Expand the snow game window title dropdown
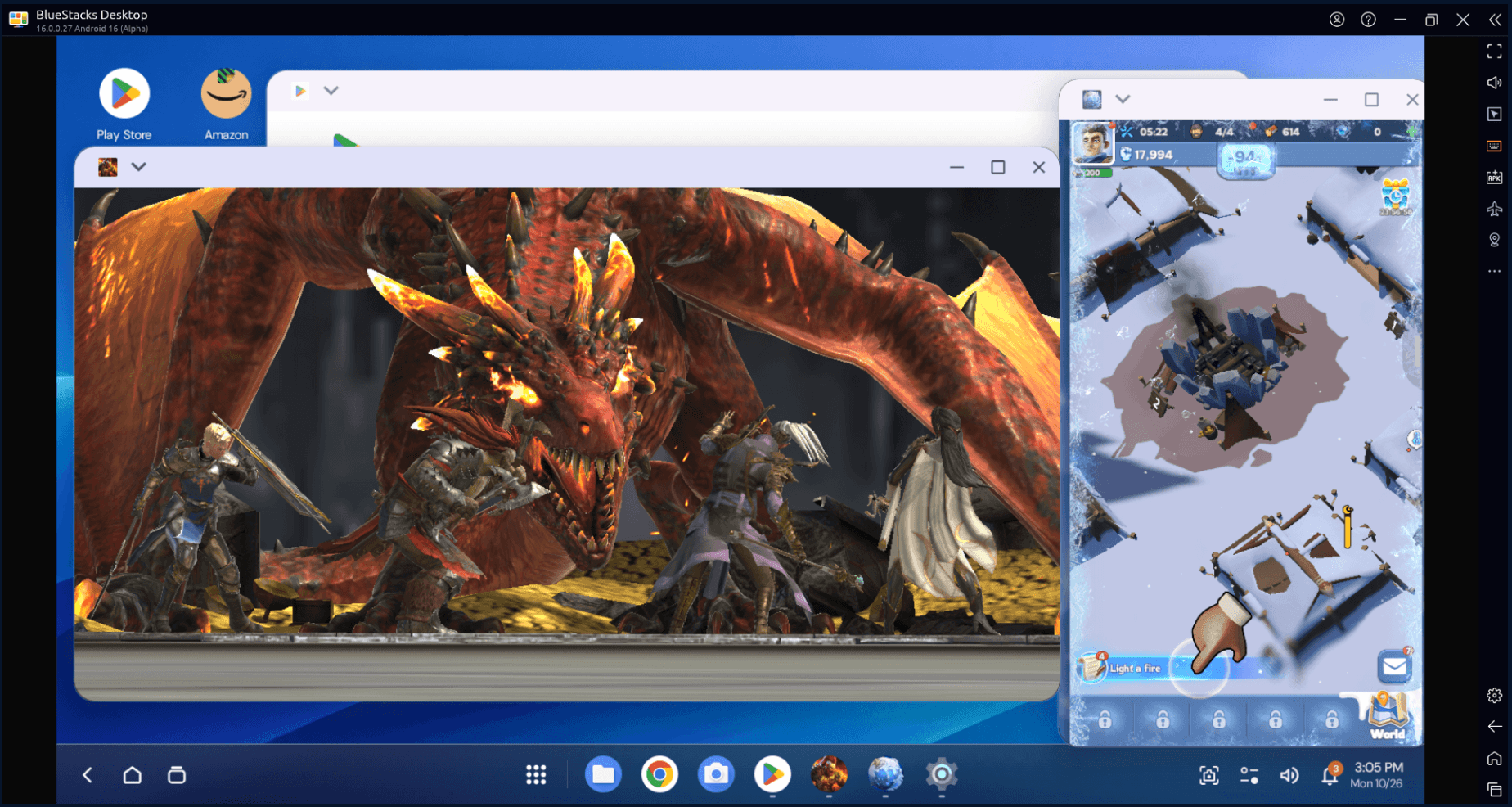The height and width of the screenshot is (807, 1512). click(1123, 99)
